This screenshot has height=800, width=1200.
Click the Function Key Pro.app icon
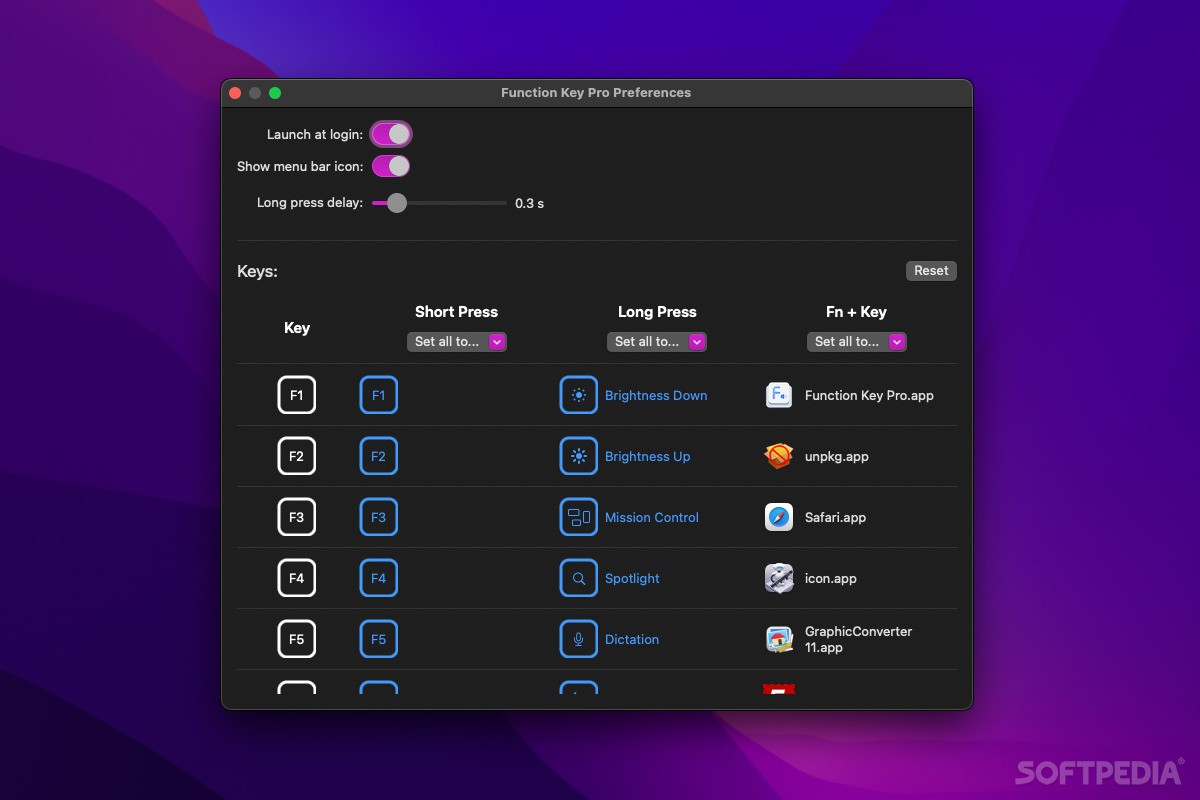point(778,395)
